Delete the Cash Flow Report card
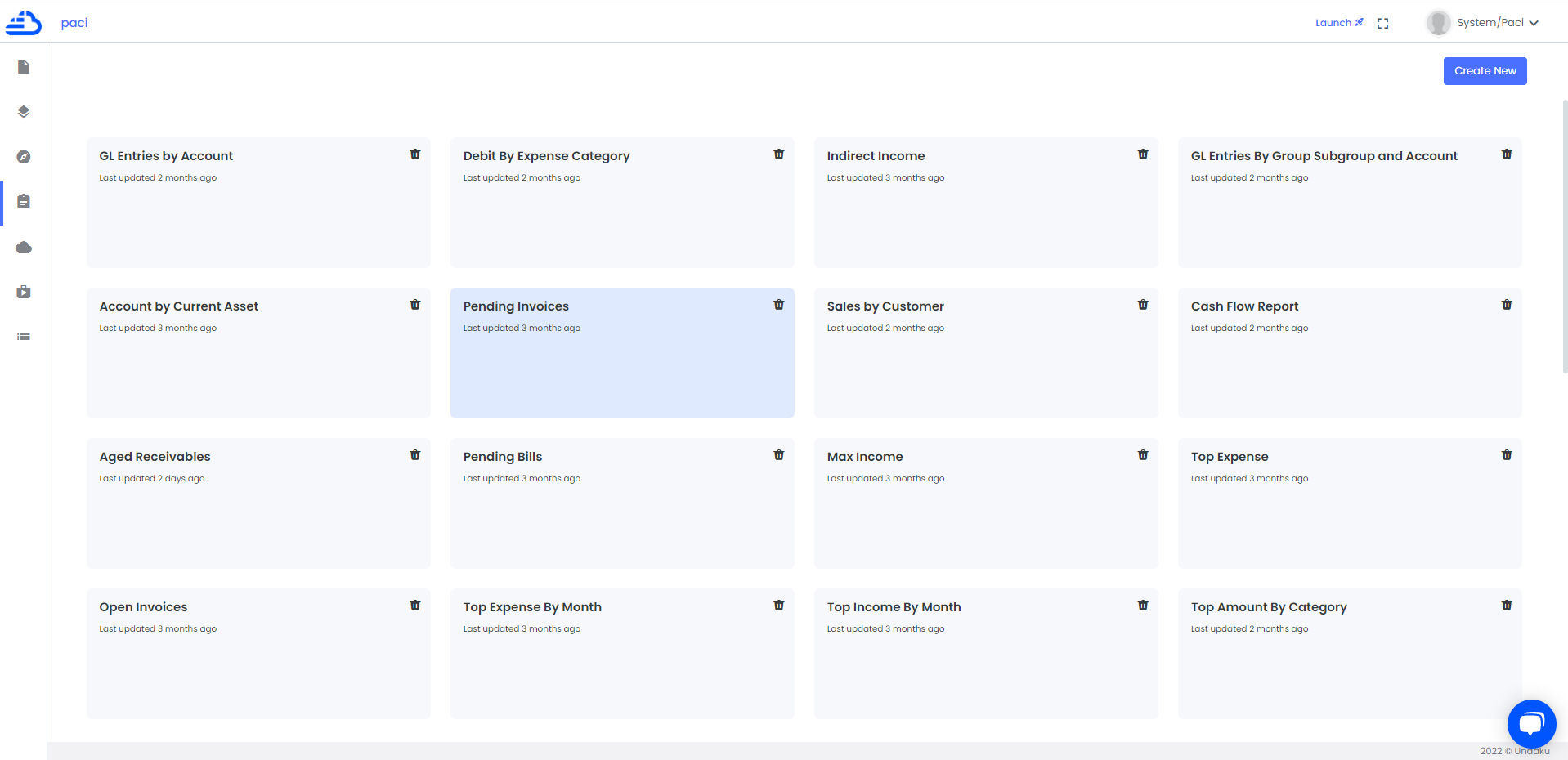Viewport: 1568px width, 760px height. tap(1507, 305)
